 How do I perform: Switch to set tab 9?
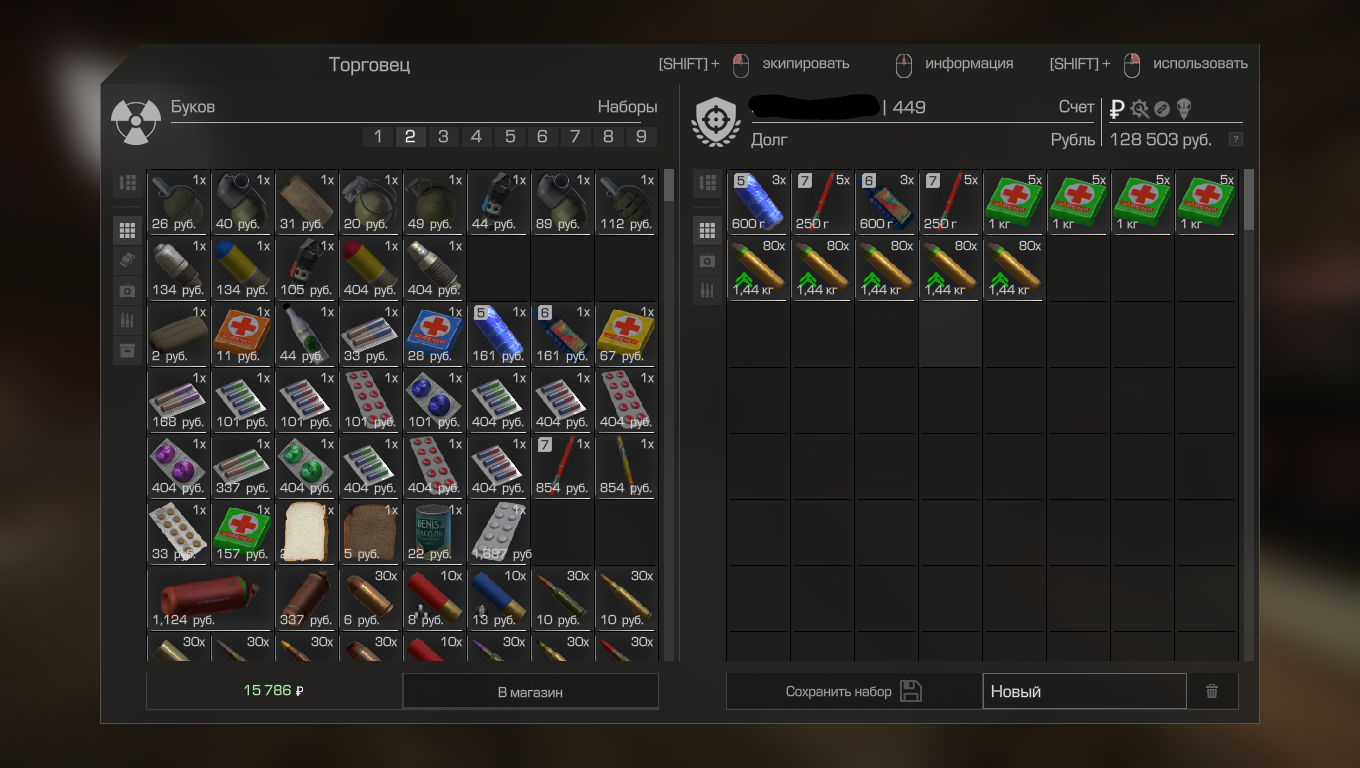pyautogui.click(x=641, y=137)
